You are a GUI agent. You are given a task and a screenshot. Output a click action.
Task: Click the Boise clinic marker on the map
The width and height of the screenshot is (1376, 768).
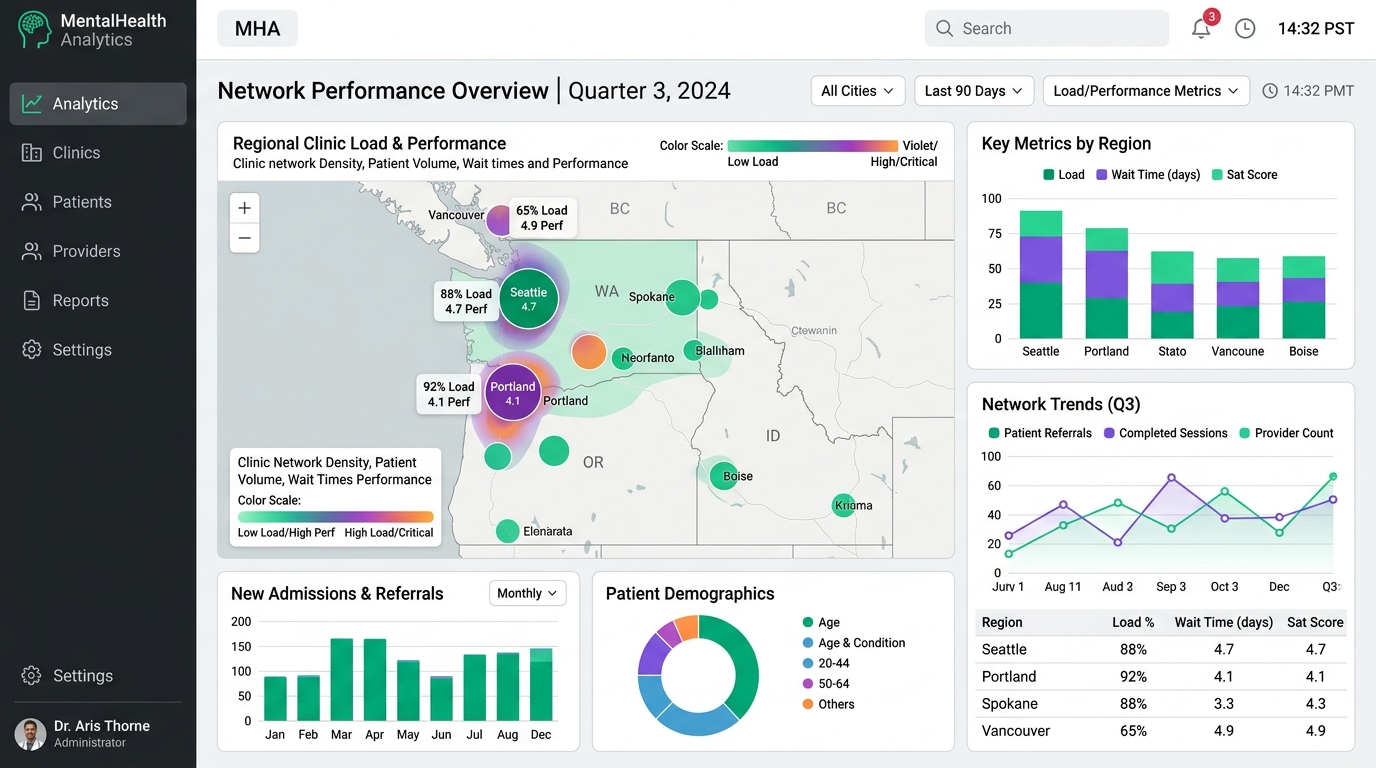(723, 475)
